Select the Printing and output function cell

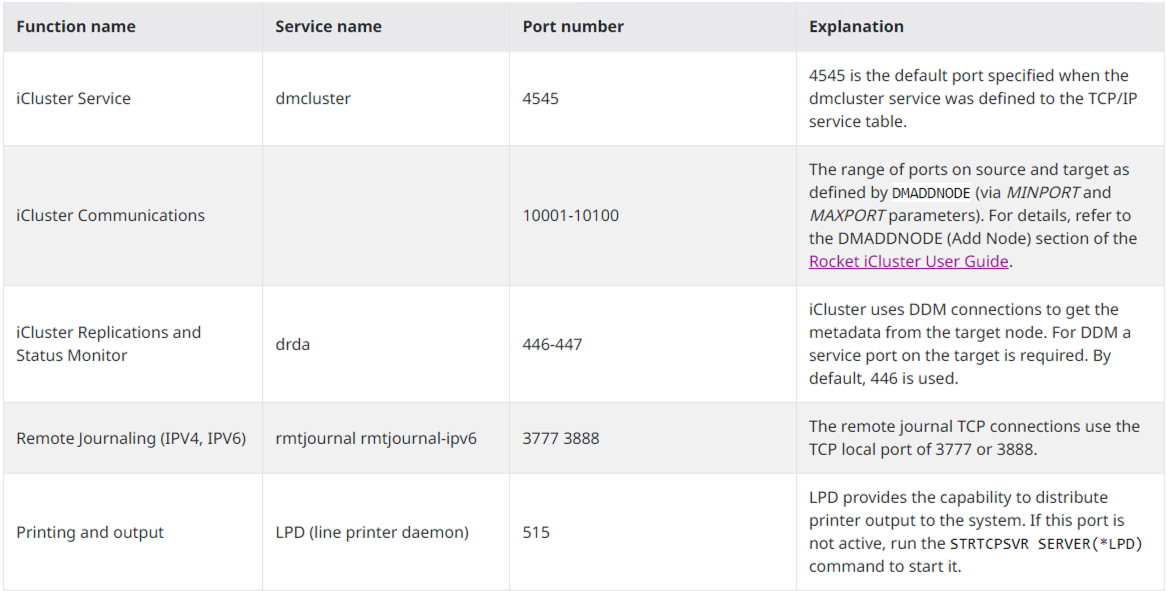[90, 533]
